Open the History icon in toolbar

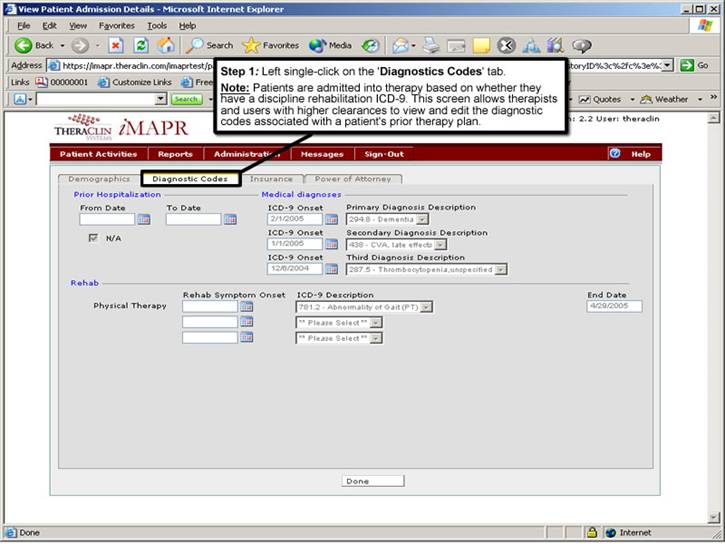tap(370, 45)
